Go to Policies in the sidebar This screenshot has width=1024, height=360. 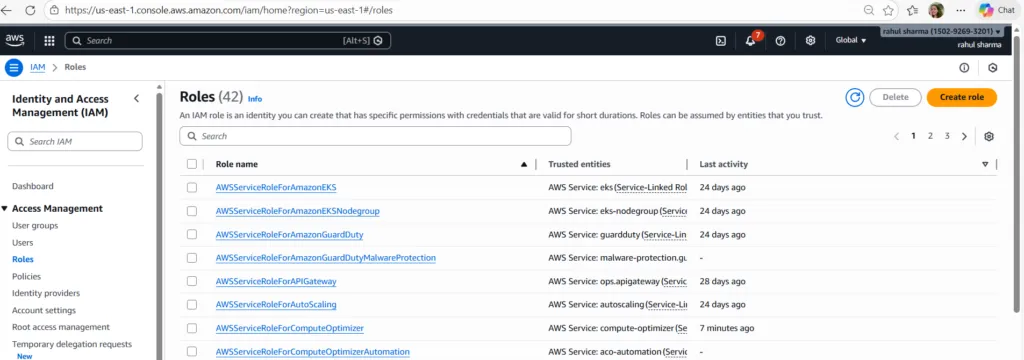click(x=26, y=276)
